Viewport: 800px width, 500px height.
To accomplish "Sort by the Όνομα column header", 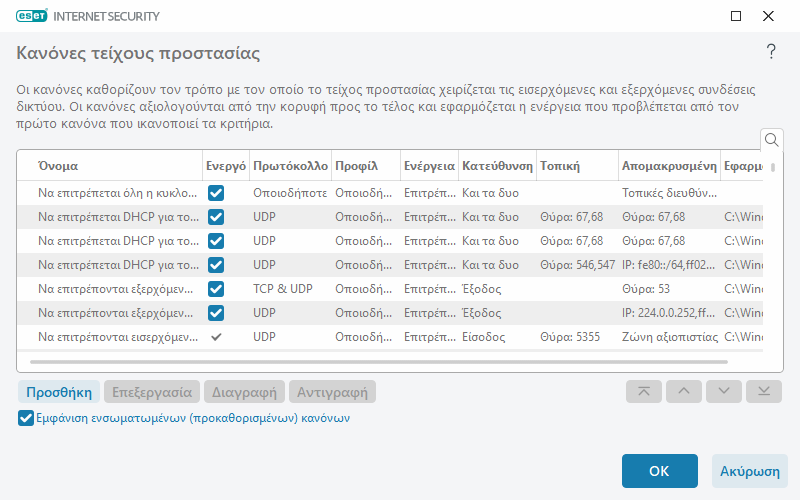I will (x=110, y=166).
